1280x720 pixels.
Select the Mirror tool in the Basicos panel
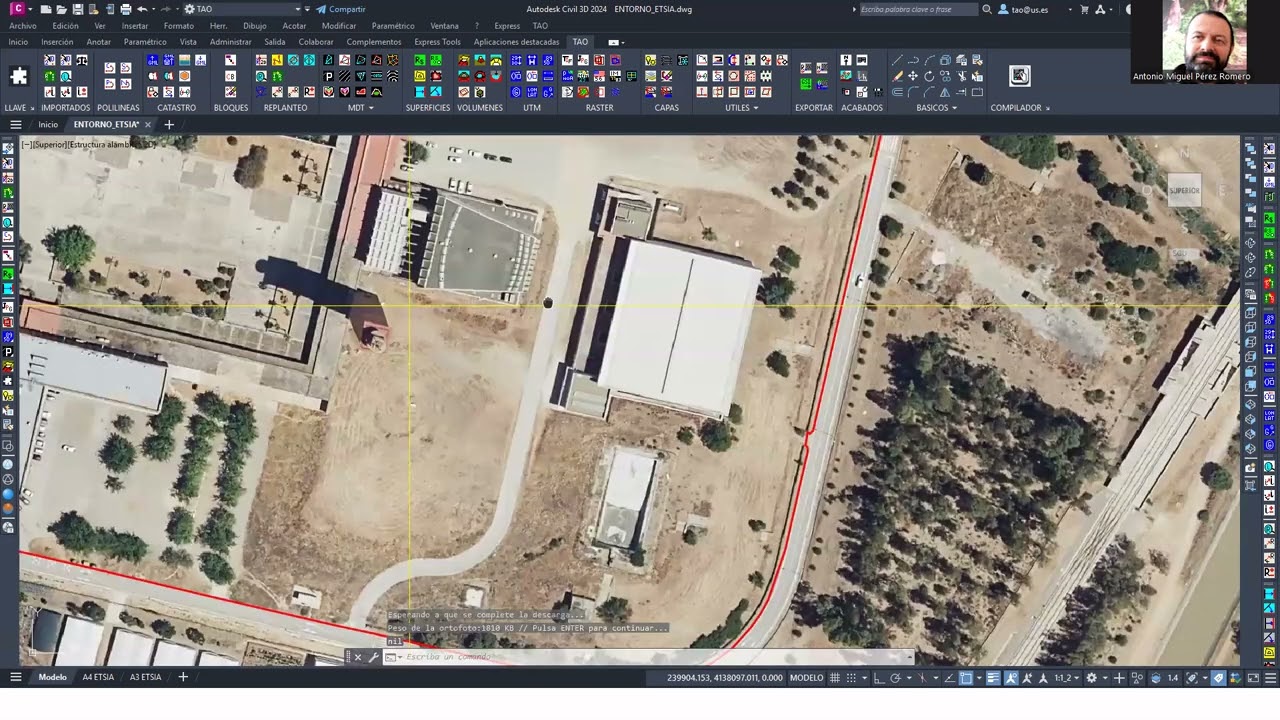[945, 92]
